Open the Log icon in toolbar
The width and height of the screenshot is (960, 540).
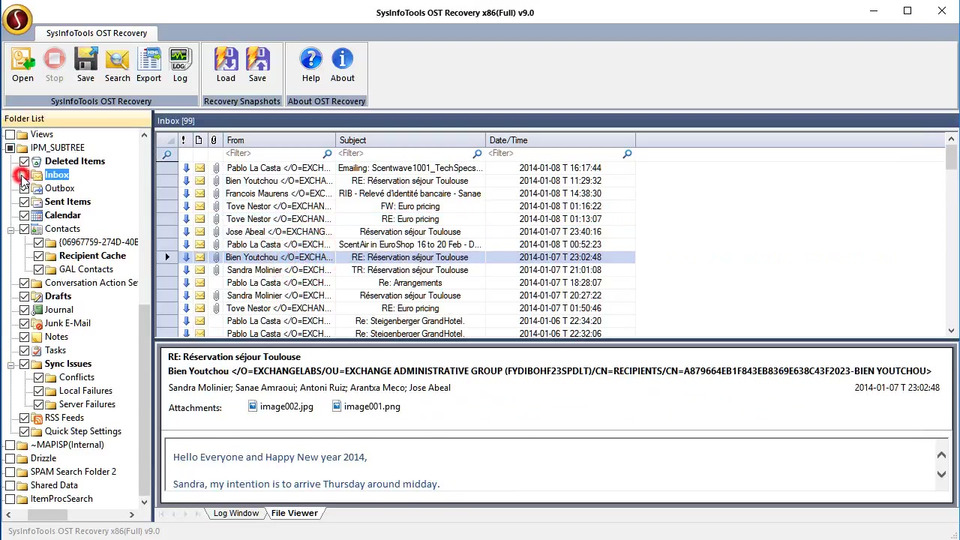pyautogui.click(x=180, y=65)
